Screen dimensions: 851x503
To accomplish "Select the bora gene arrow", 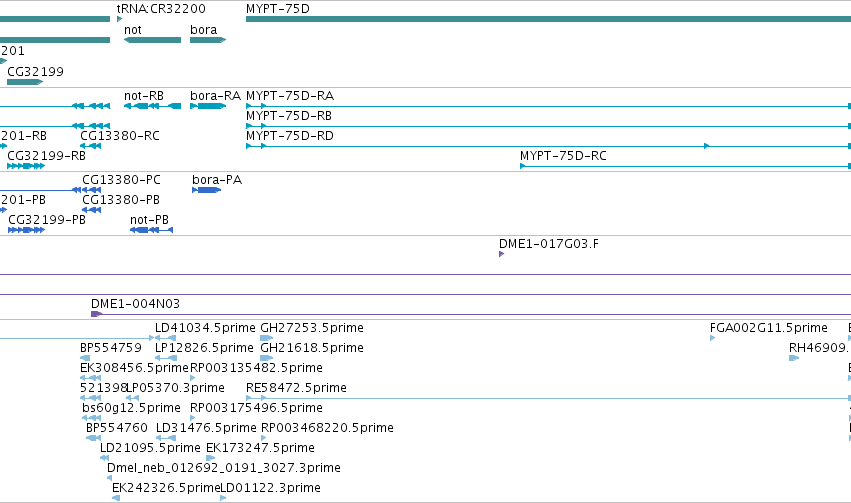I will [208, 40].
